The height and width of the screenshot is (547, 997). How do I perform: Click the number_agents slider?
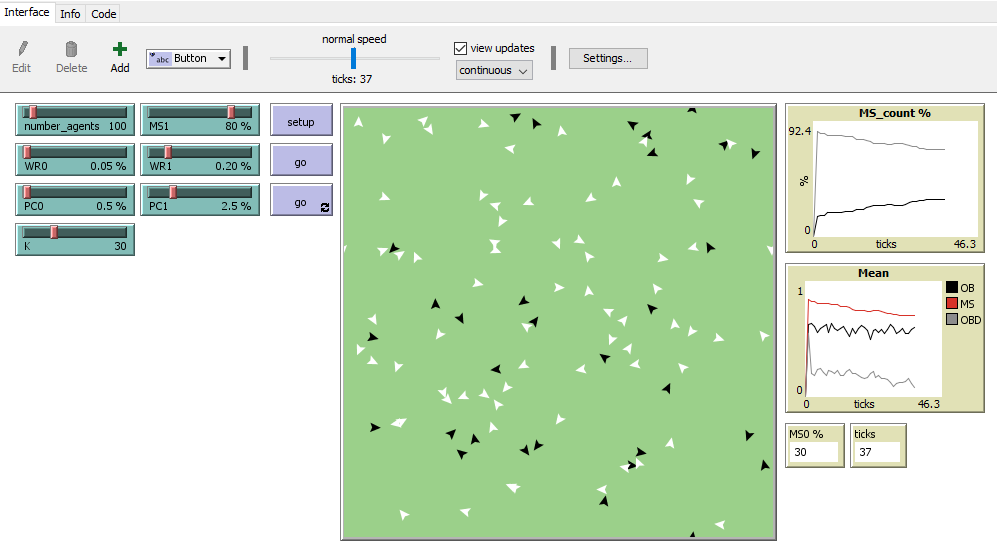pos(75,119)
